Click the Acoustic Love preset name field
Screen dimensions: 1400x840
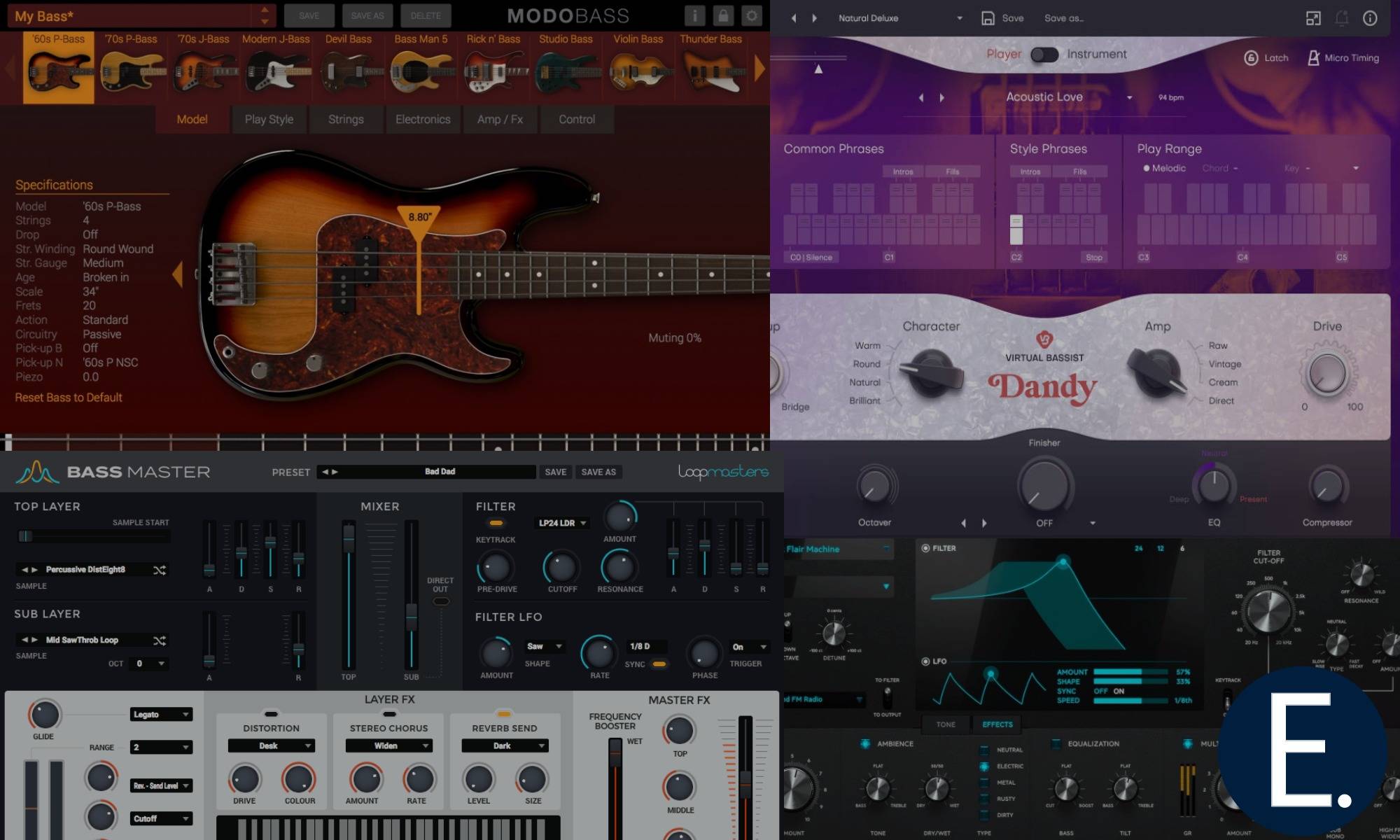pyautogui.click(x=1042, y=97)
